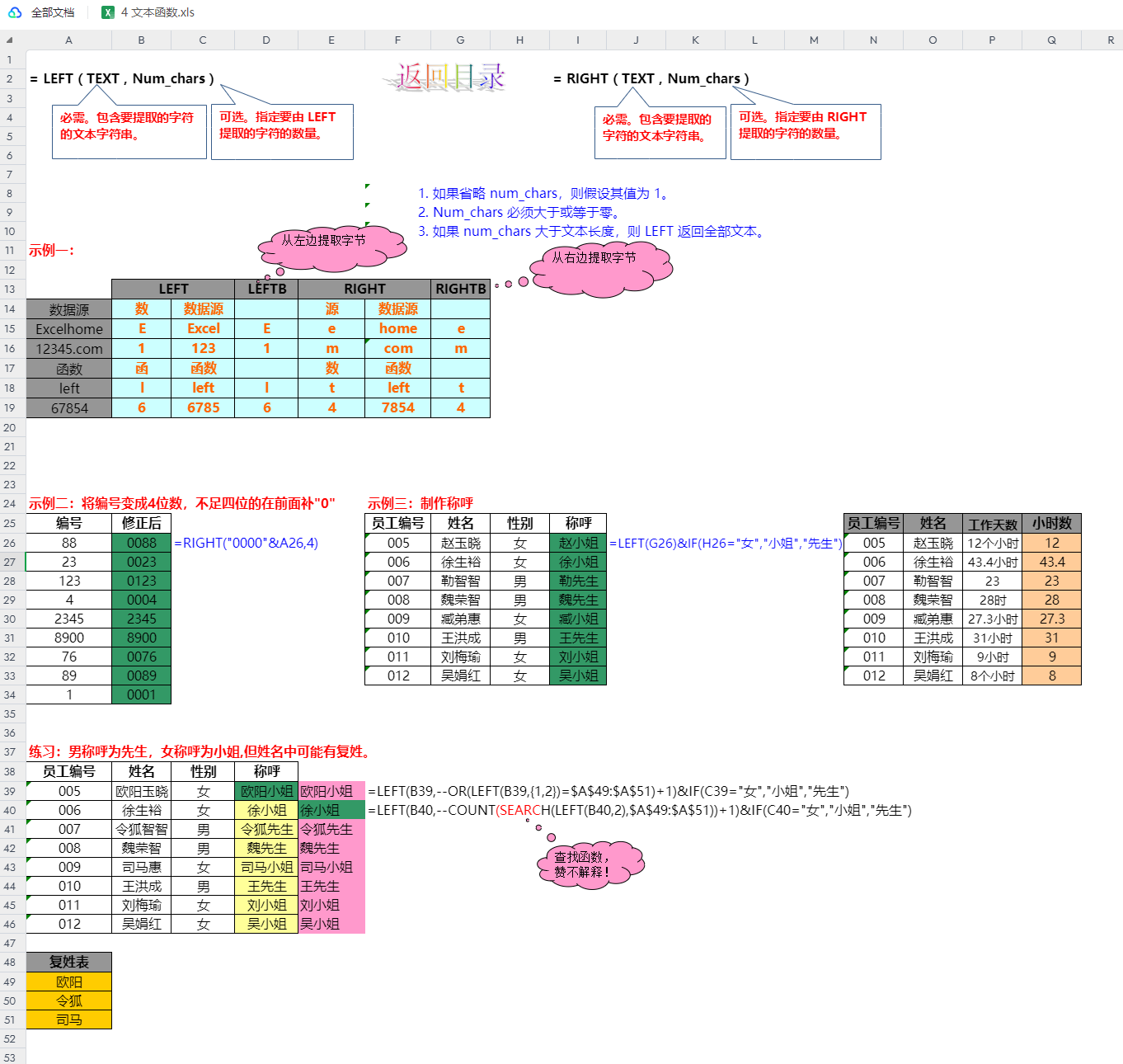
Task: Select row header 19
Action: [11, 407]
